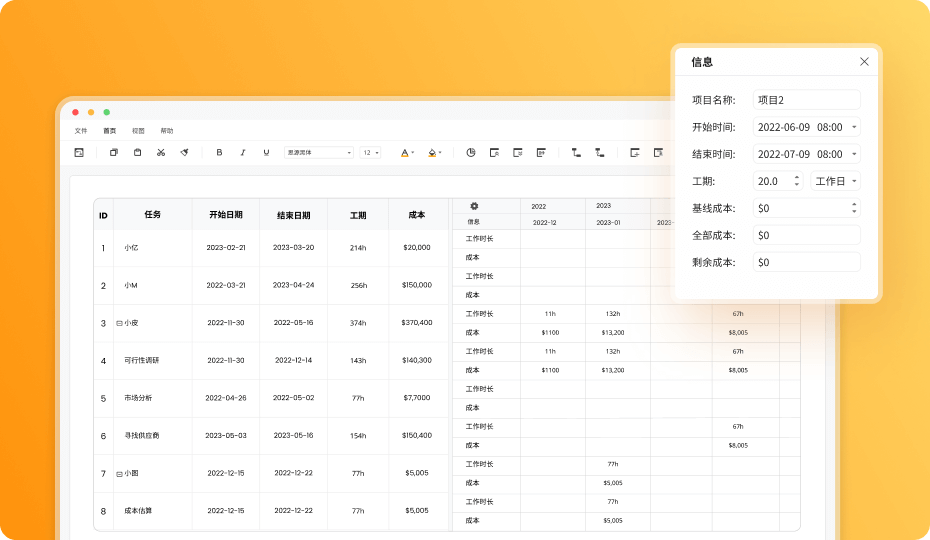Image resolution: width=930 pixels, height=540 pixels.
Task: Select the 可行性调研 task cell
Action: click(x=152, y=361)
